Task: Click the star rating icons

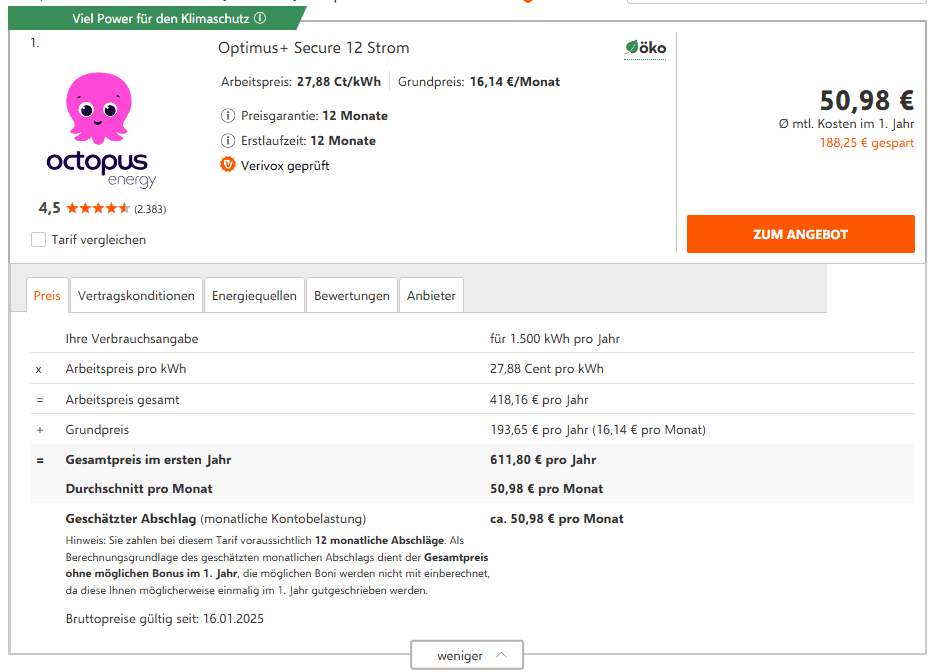Action: [x=97, y=208]
